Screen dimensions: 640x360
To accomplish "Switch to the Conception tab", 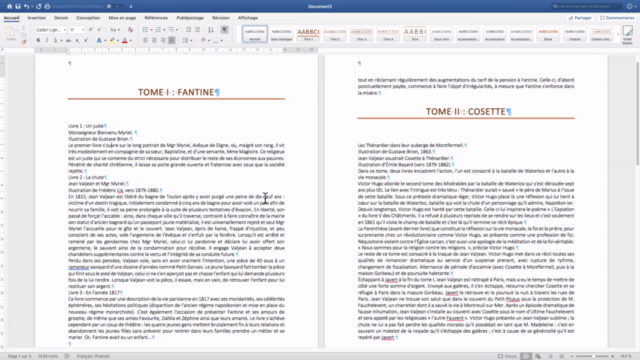I will (88, 18).
